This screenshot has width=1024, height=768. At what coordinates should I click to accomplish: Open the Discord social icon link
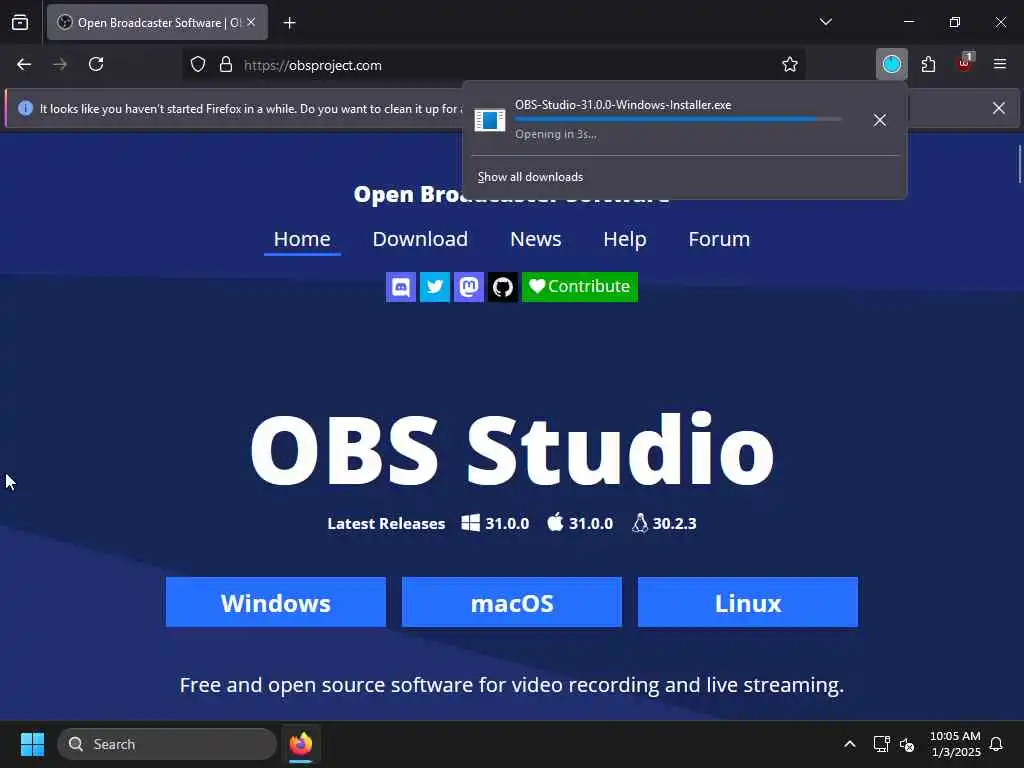(401, 287)
